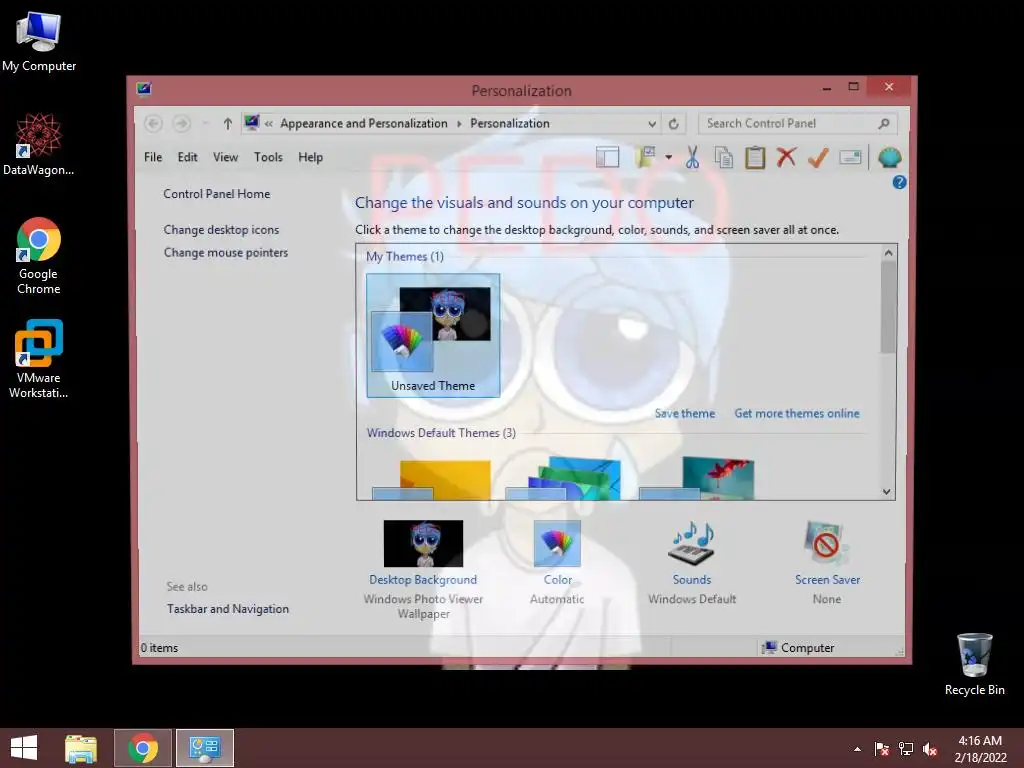Viewport: 1024px width, 768px height.
Task: Click the Back navigation arrow
Action: pyautogui.click(x=153, y=123)
